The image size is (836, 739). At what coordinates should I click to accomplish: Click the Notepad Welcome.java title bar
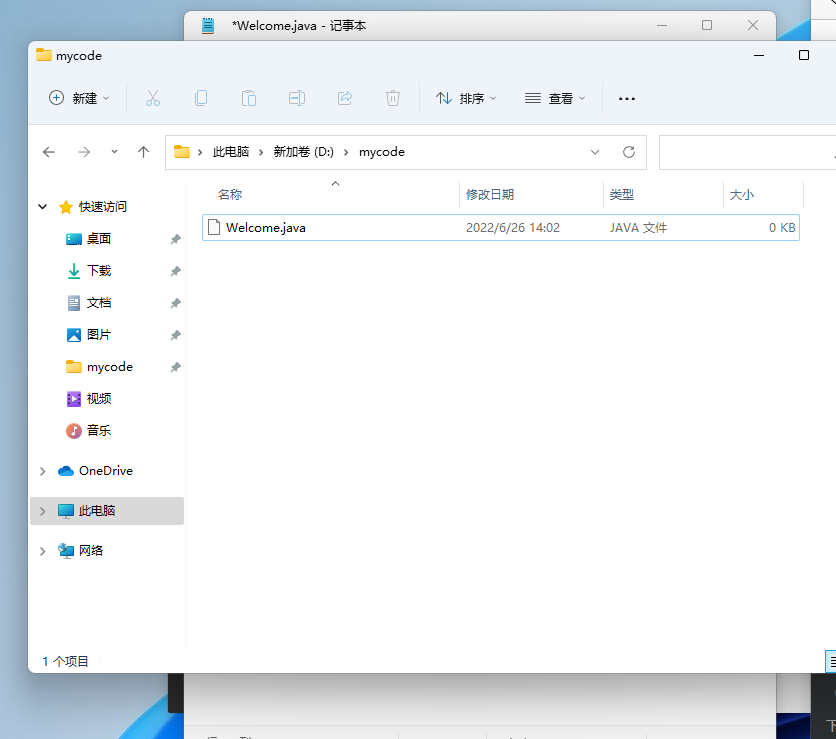(480, 26)
